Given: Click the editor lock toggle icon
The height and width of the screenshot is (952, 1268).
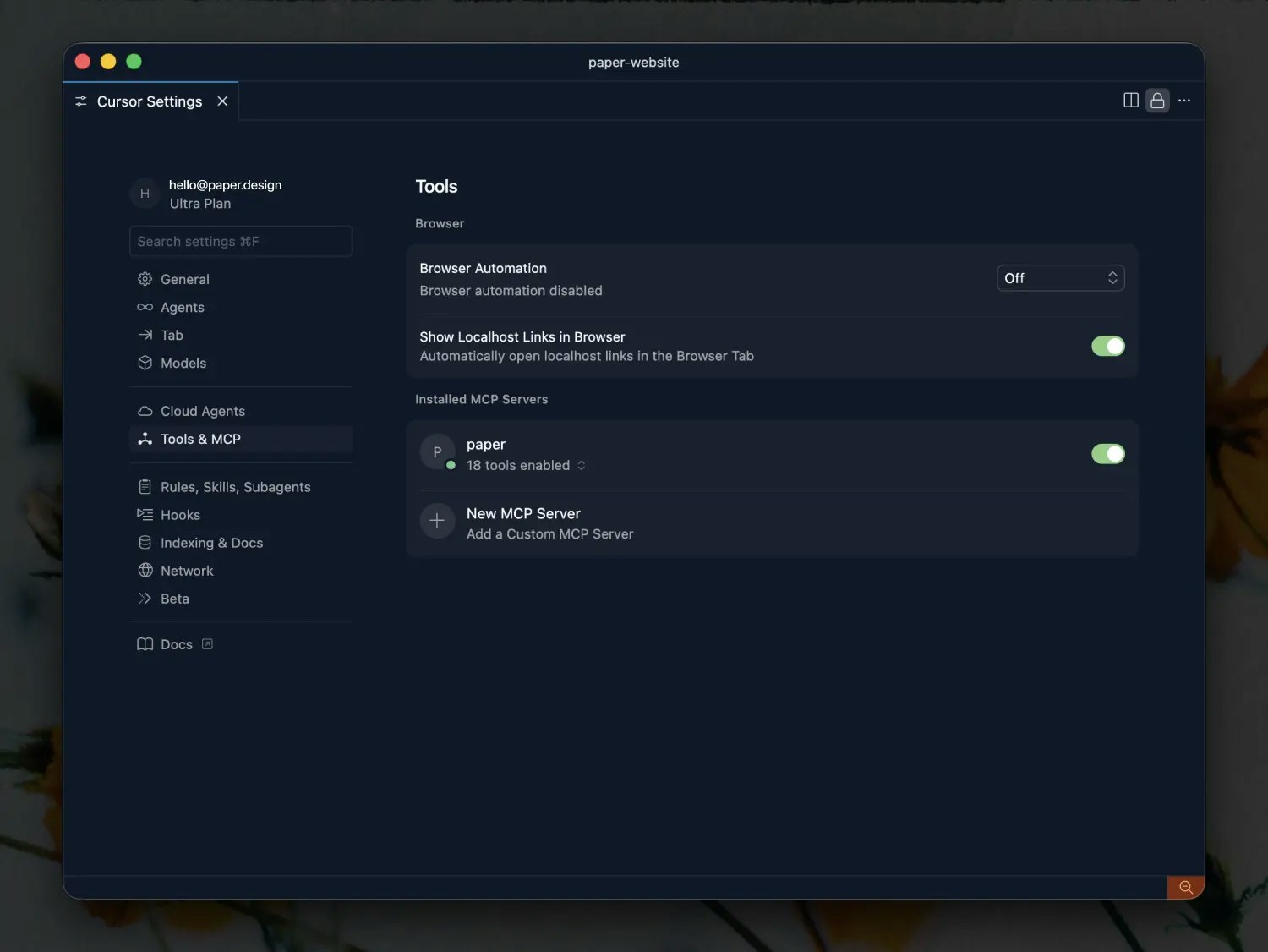Looking at the screenshot, I should [x=1157, y=100].
